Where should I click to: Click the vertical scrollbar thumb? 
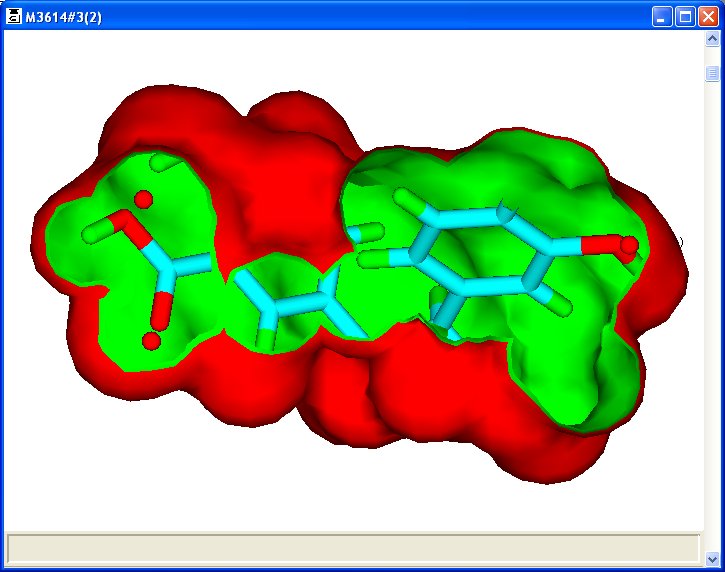713,74
